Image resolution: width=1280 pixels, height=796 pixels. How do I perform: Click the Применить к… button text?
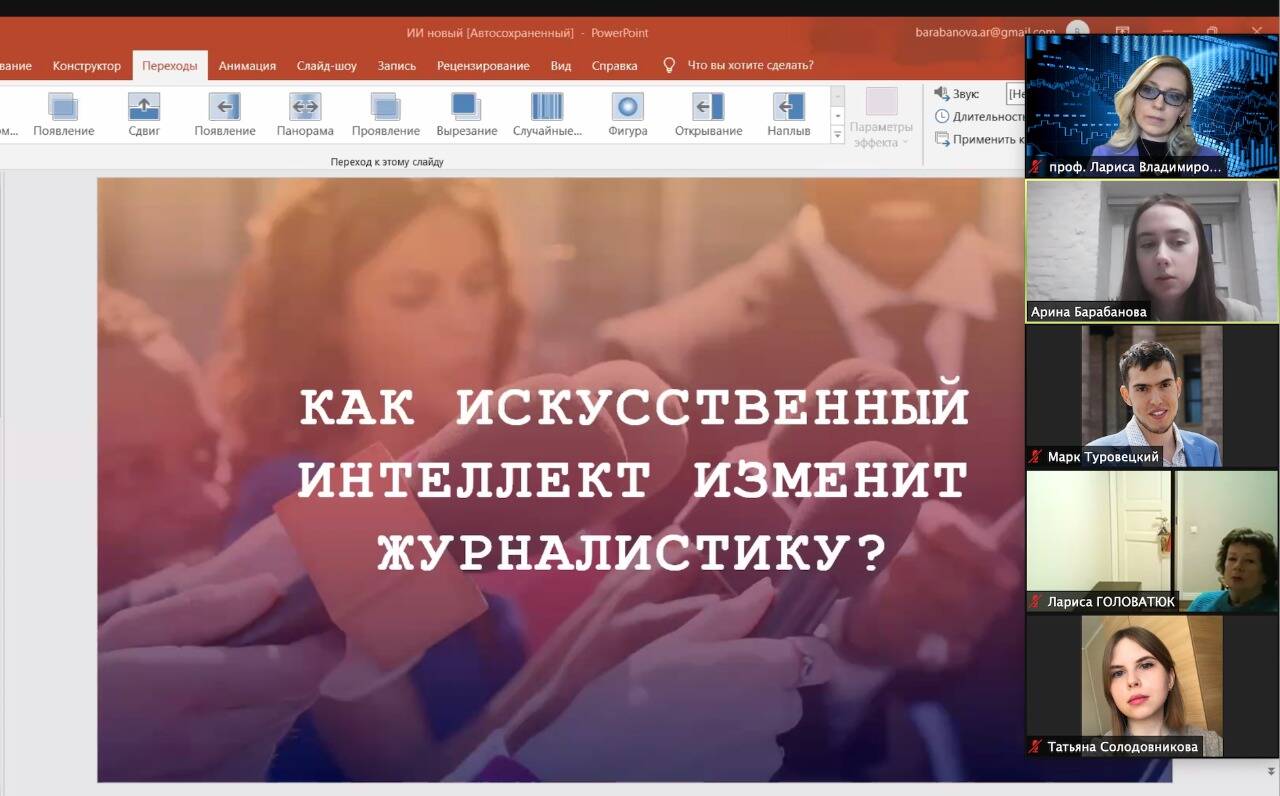click(989, 139)
